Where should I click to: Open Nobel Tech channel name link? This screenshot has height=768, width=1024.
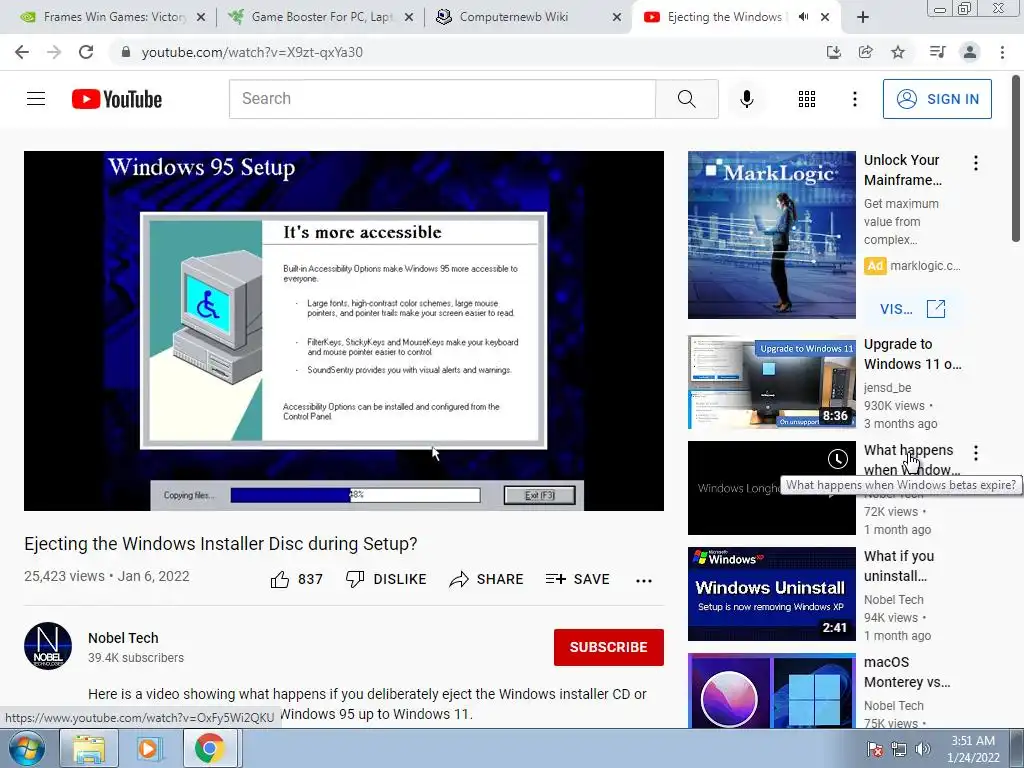click(123, 638)
